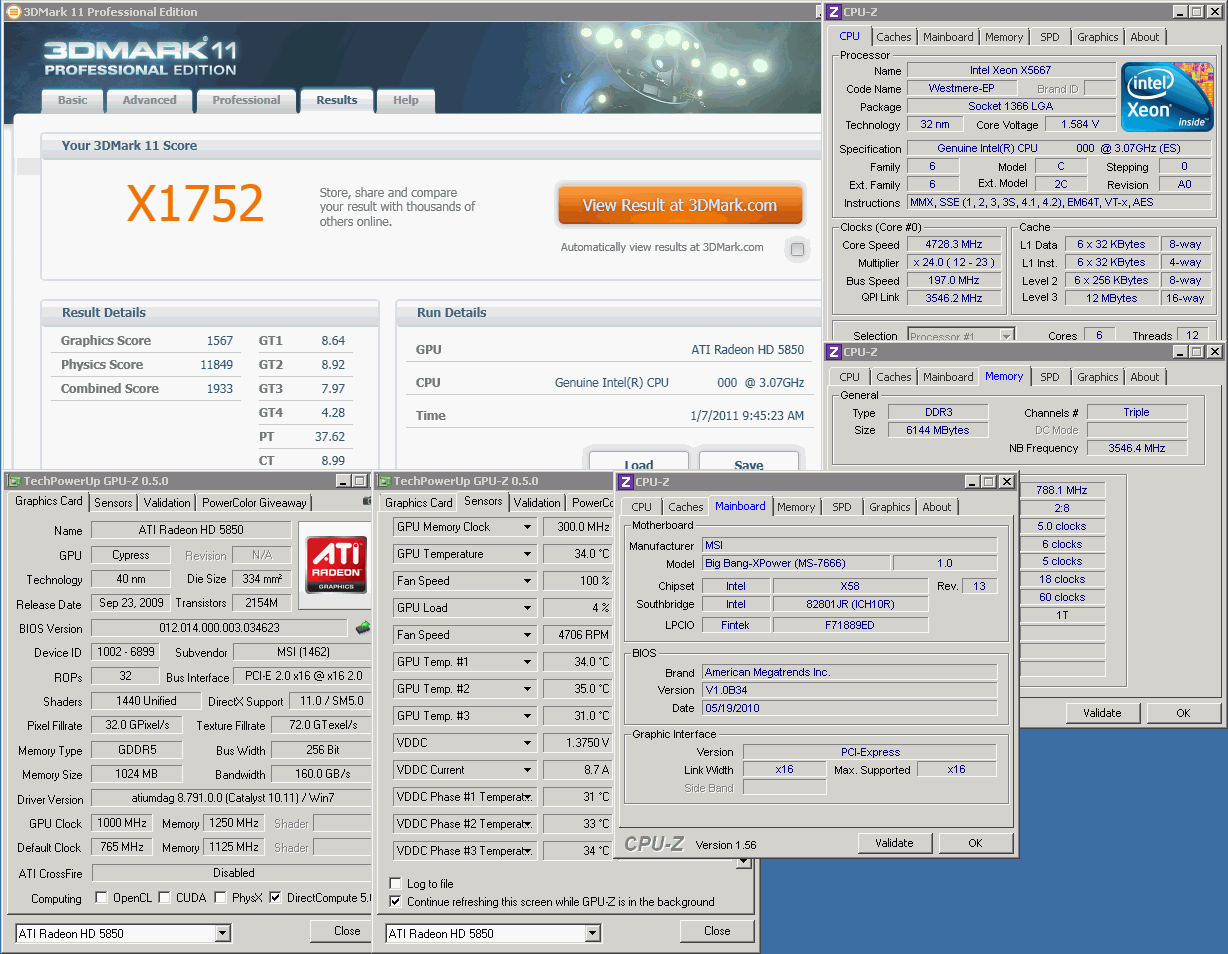
Task: Click title bar icon of GPU-Z Sensors window
Action: coord(384,481)
